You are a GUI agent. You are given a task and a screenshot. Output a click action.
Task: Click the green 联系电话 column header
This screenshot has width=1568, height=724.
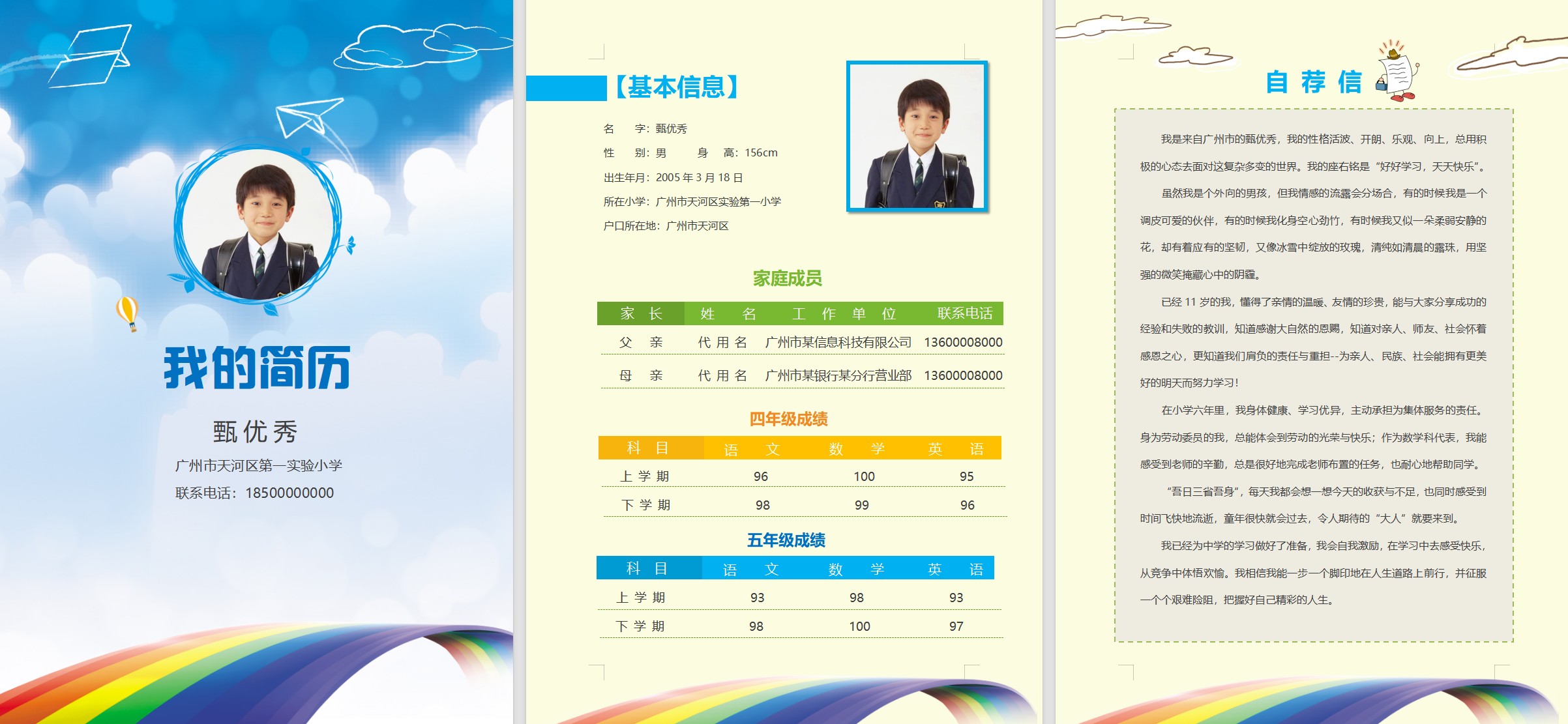(964, 313)
